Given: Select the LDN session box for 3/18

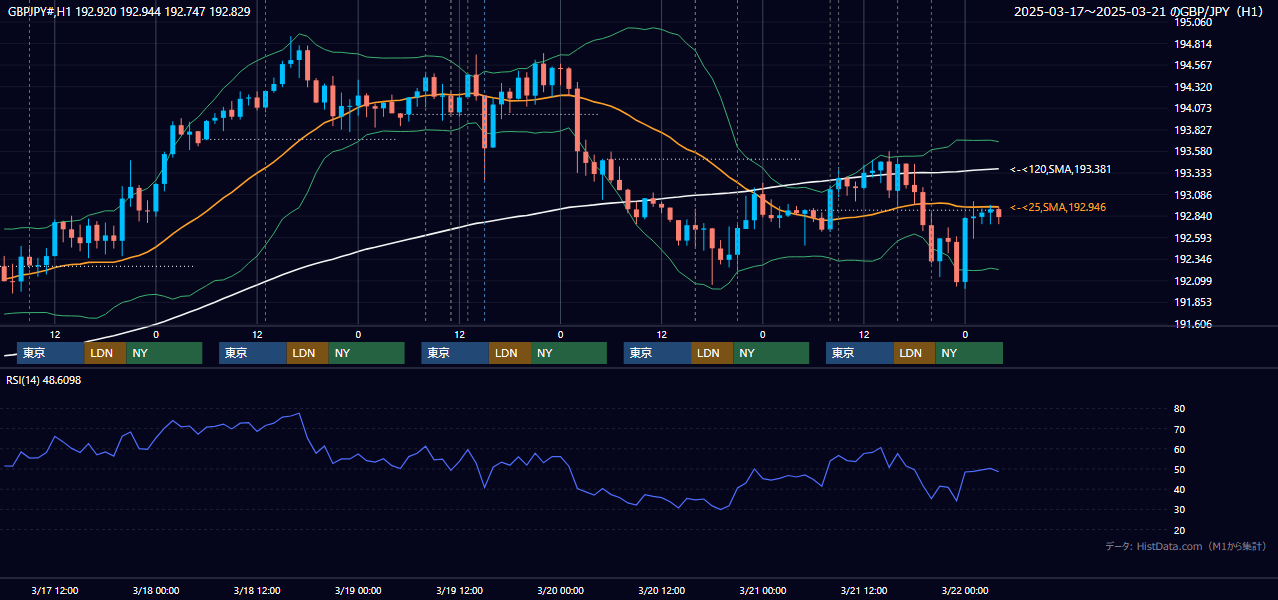Looking at the screenshot, I should point(308,353).
